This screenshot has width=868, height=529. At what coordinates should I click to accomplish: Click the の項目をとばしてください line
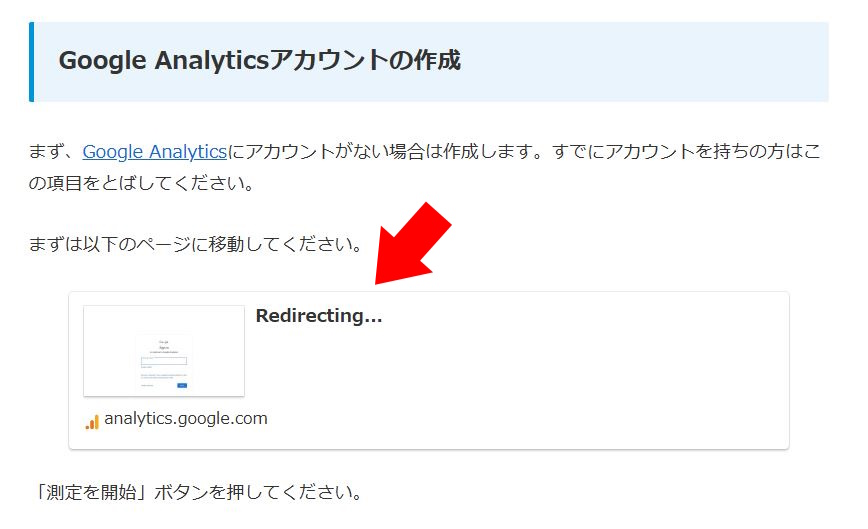point(141,183)
